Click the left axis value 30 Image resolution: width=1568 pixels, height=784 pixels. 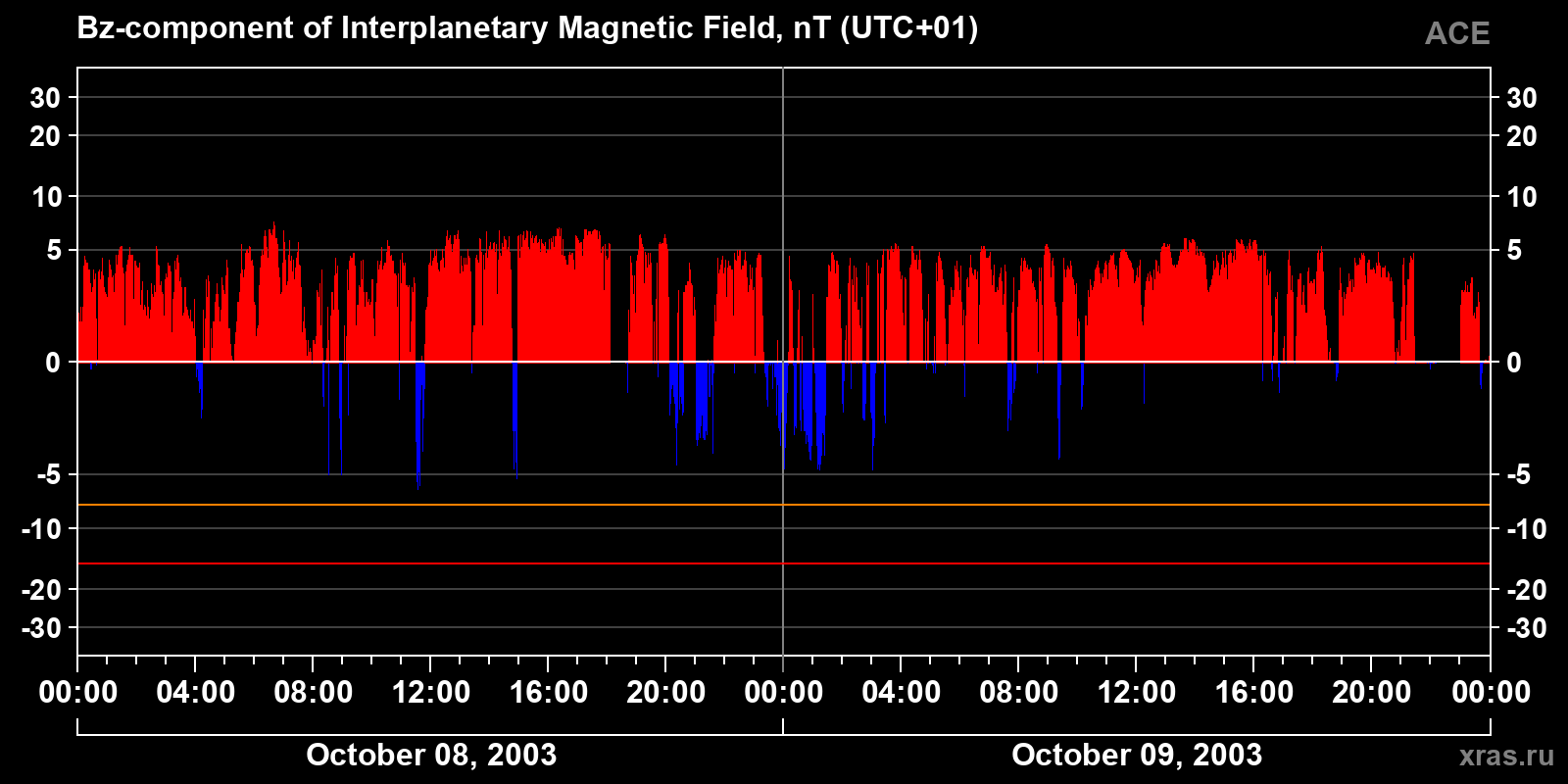tap(45, 98)
